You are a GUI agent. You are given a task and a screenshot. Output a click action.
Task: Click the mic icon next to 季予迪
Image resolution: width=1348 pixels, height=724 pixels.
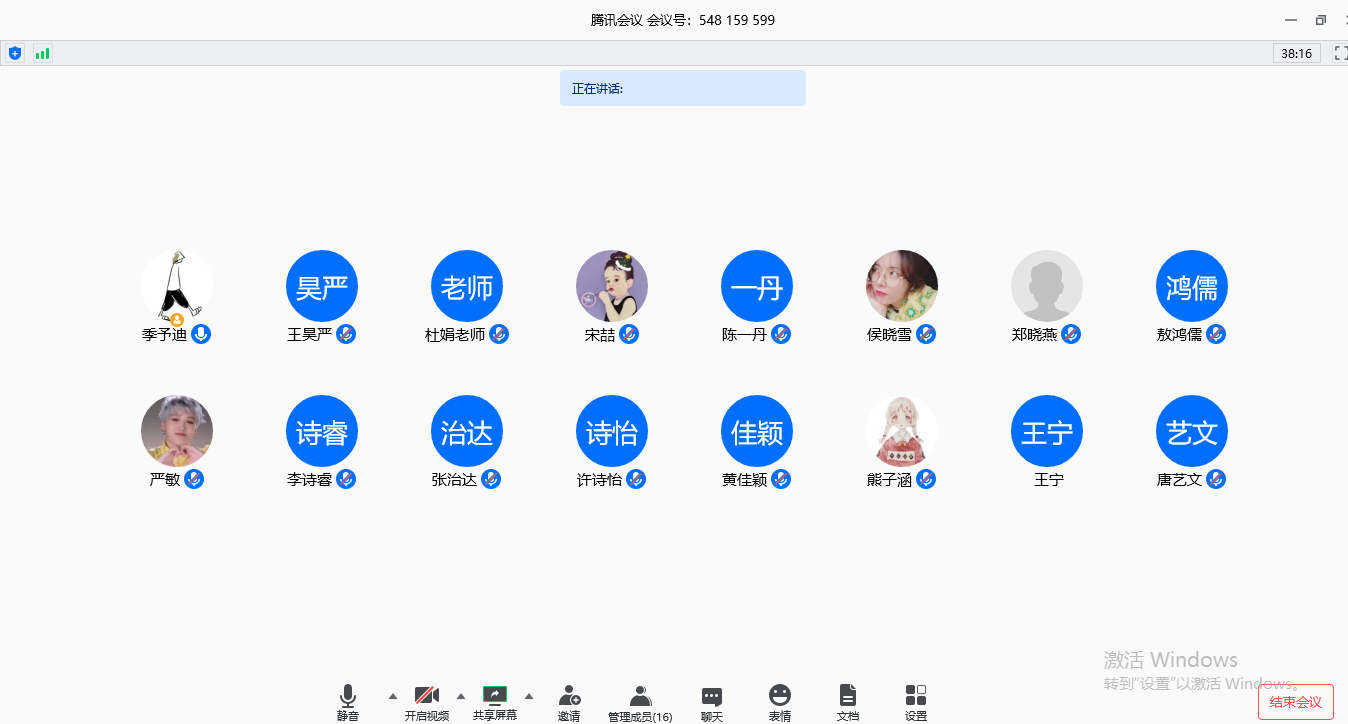[x=201, y=334]
